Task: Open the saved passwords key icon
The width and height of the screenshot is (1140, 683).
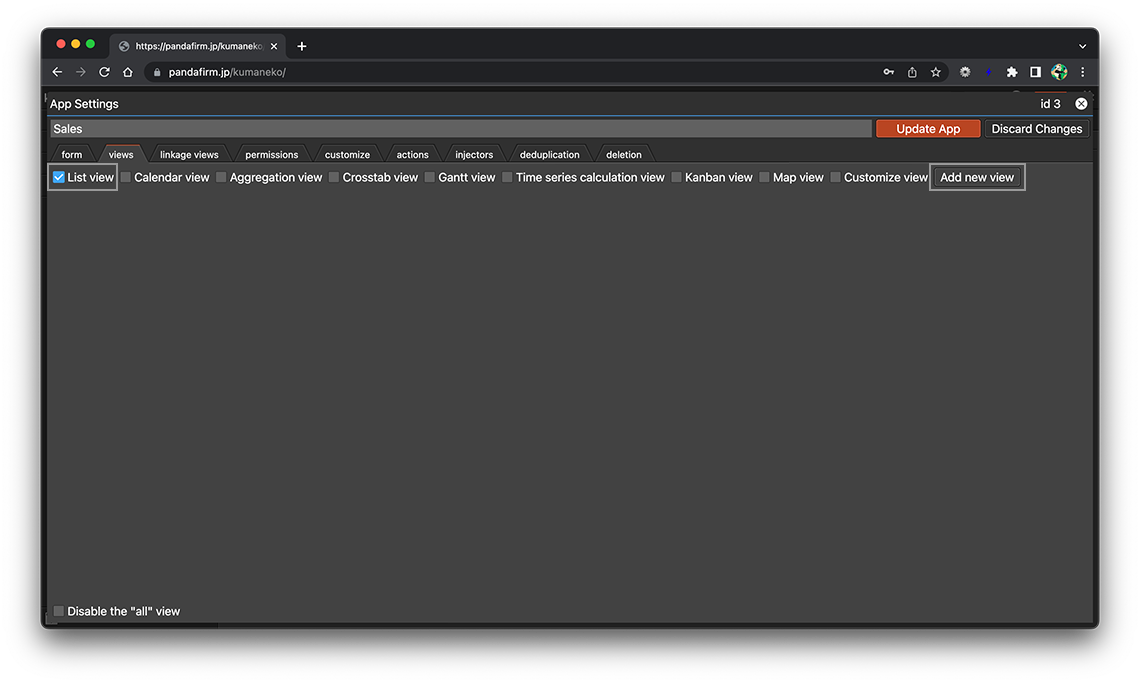Action: 888,72
